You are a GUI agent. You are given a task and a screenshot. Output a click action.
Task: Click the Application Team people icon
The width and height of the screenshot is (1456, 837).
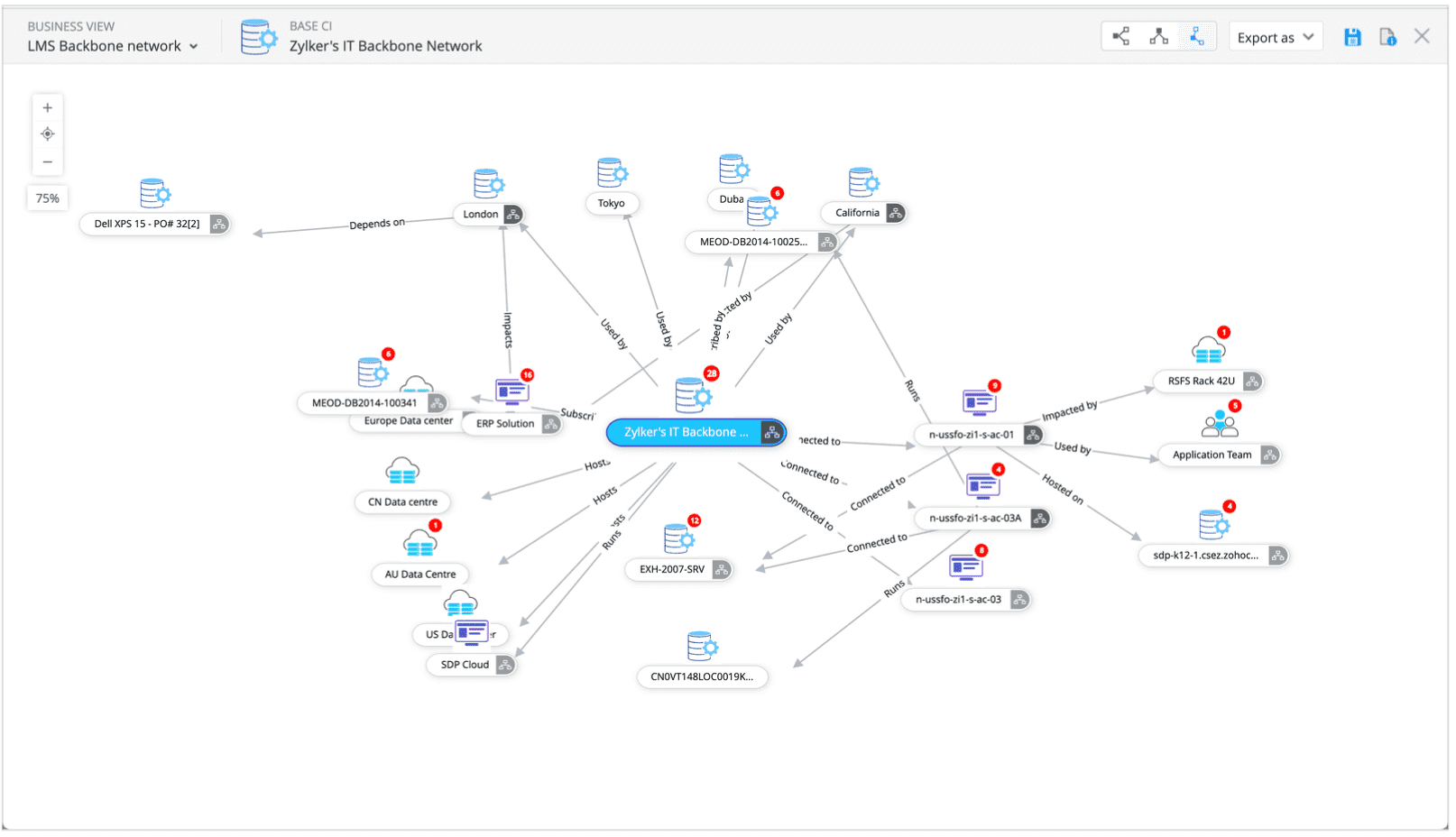(1219, 424)
